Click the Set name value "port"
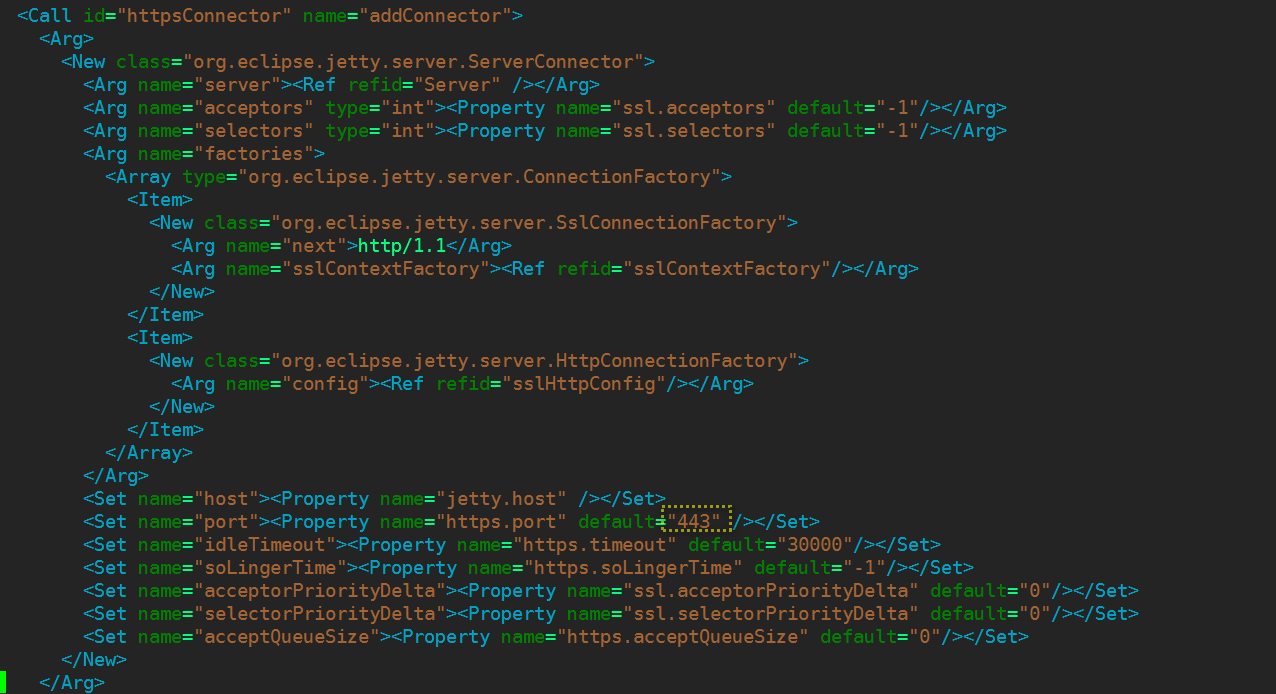 click(x=226, y=522)
